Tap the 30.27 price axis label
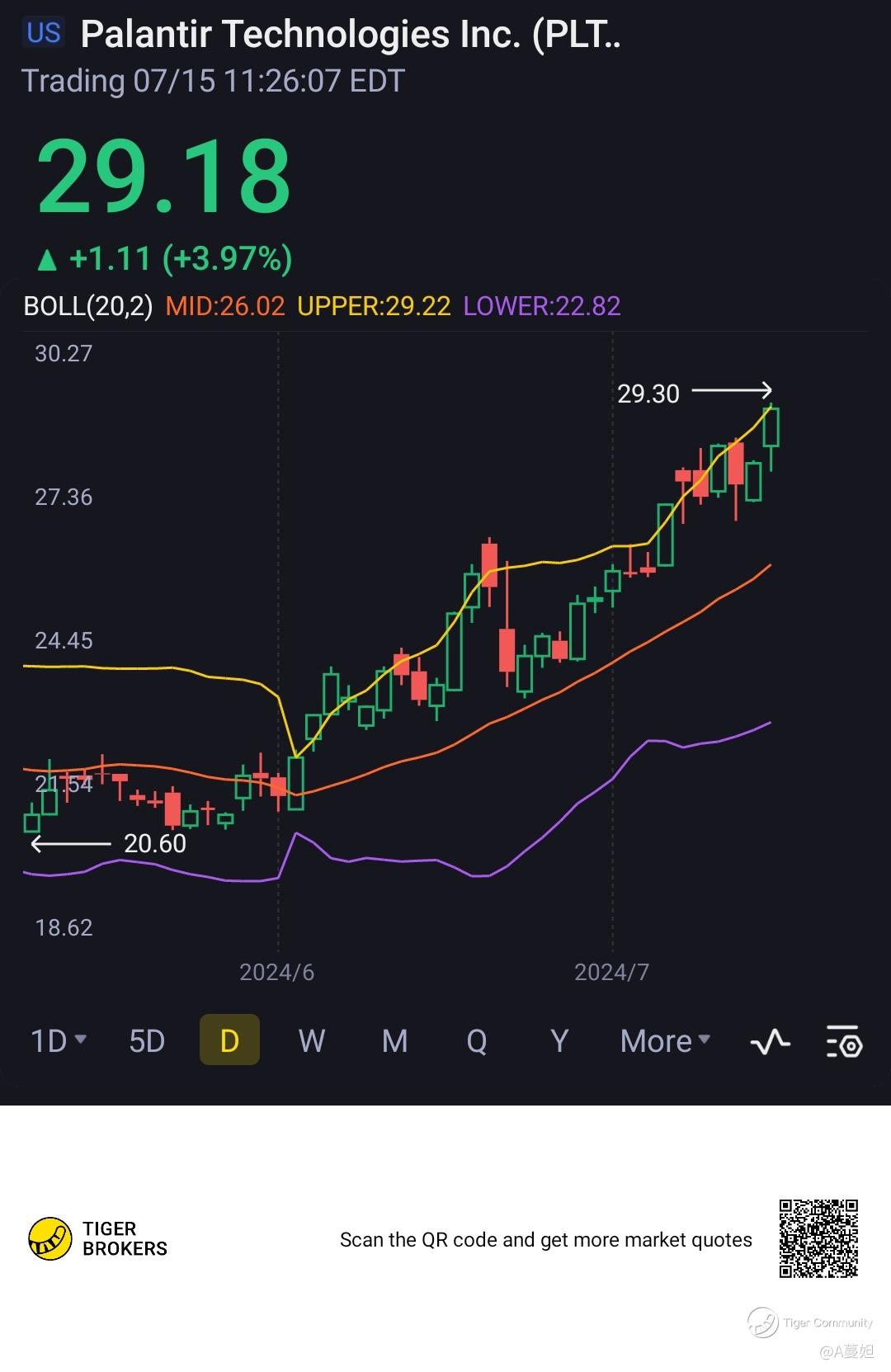The width and height of the screenshot is (891, 1372). [64, 354]
